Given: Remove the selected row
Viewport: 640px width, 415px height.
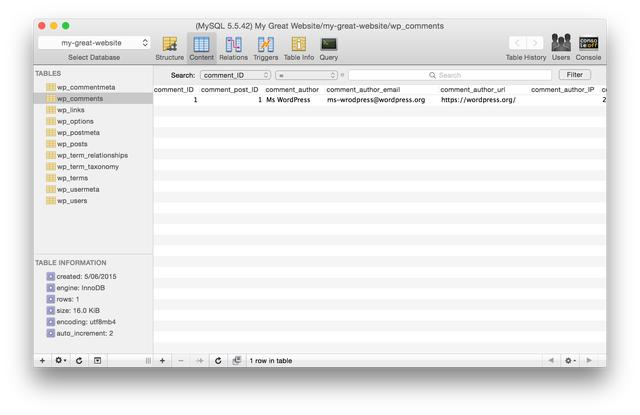Looking at the screenshot, I should (181, 361).
